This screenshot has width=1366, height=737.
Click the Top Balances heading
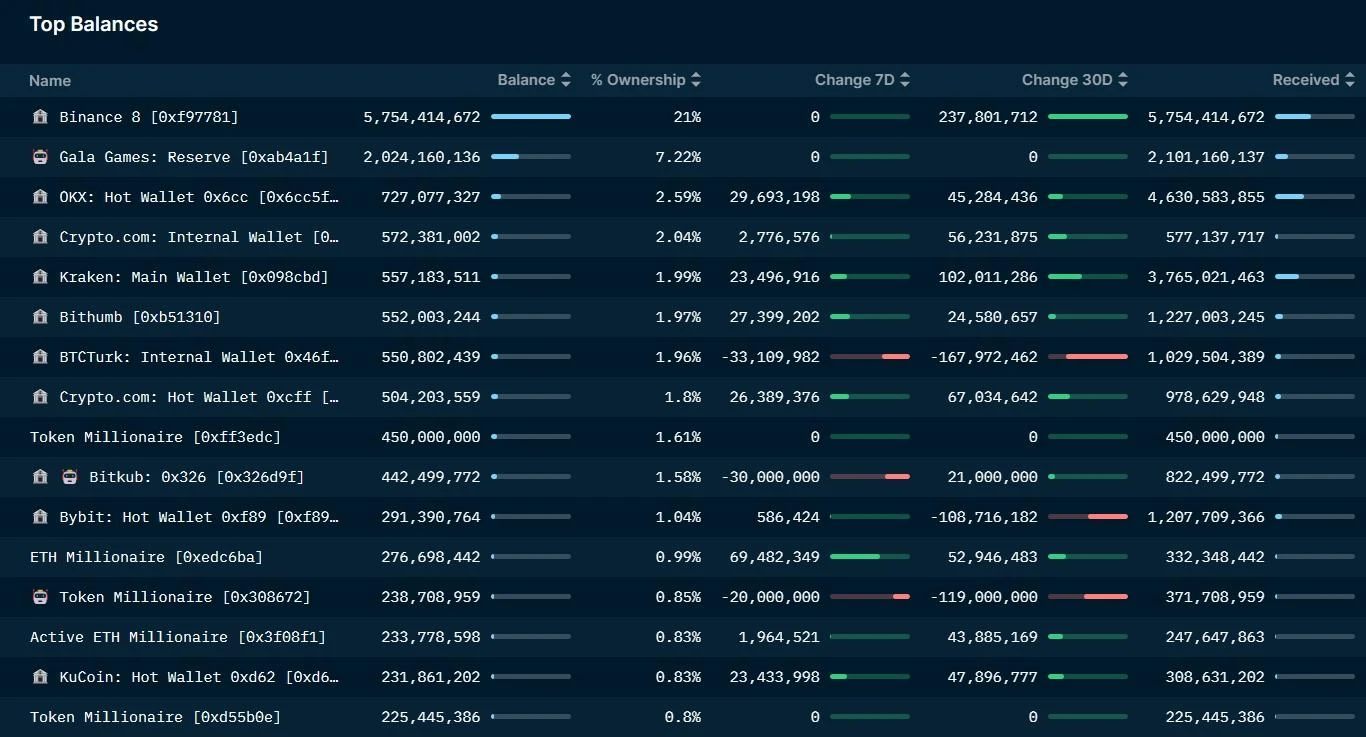pos(94,24)
